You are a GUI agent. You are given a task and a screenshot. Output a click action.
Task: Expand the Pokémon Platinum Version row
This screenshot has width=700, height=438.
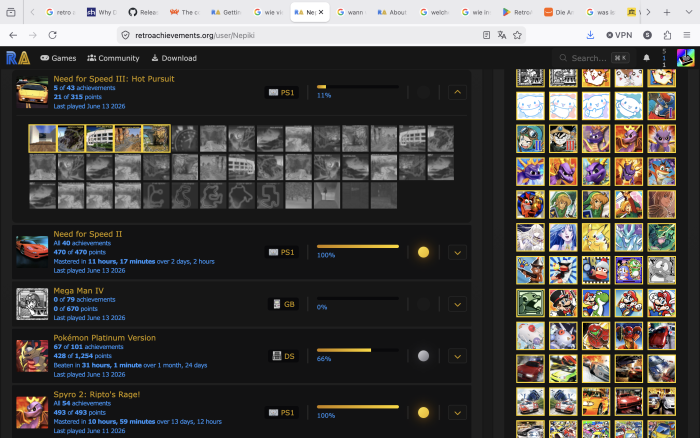(457, 356)
